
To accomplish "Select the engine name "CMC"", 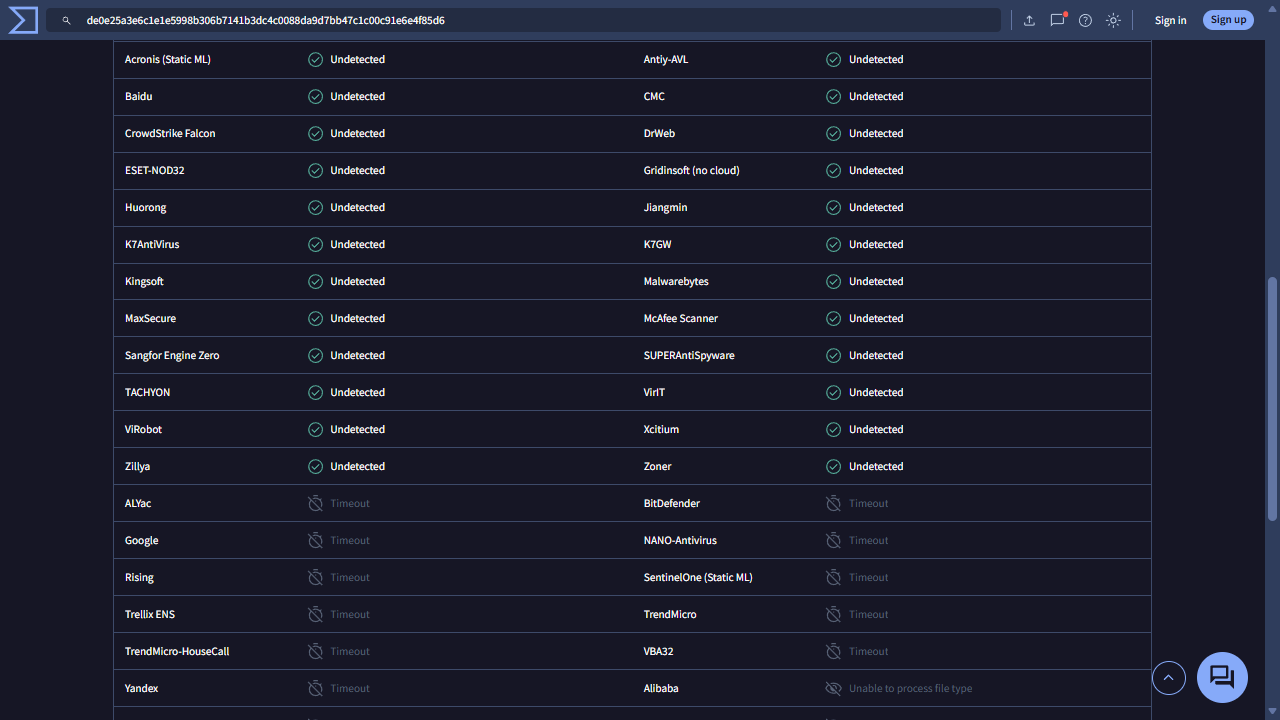I will coord(654,97).
